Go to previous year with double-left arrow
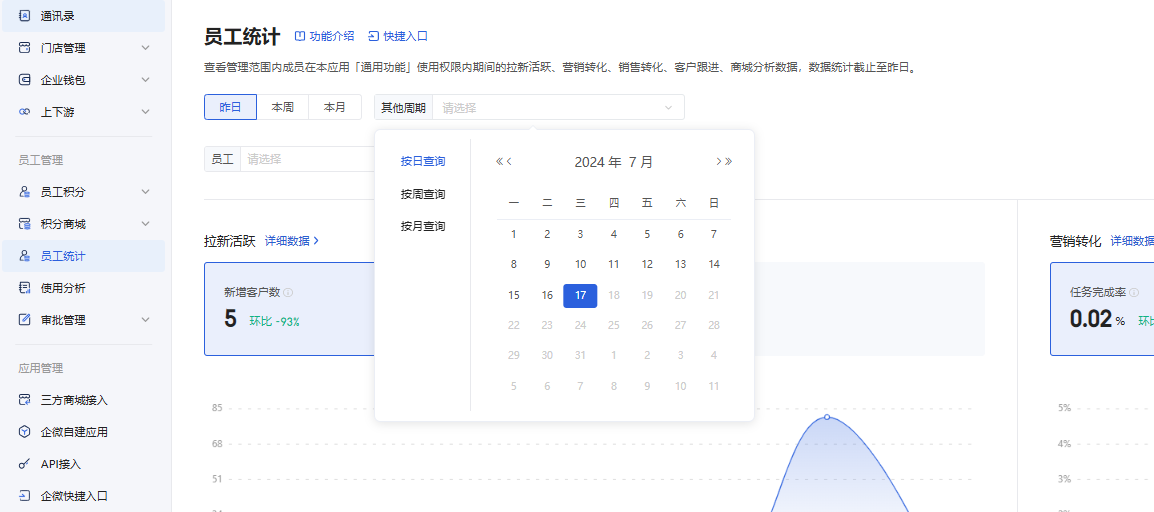1154x512 pixels. [499, 162]
